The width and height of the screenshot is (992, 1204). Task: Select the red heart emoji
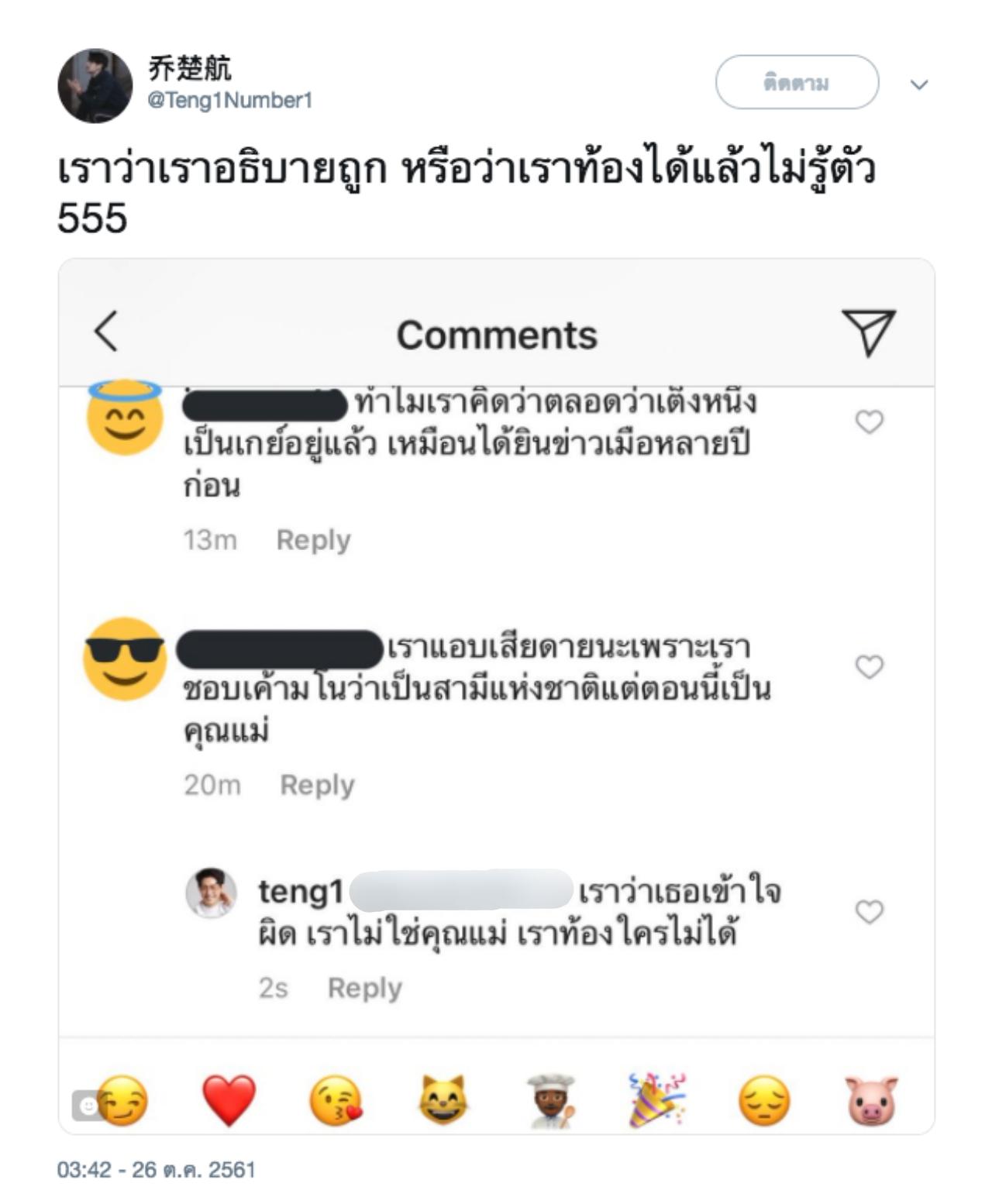229,1099
